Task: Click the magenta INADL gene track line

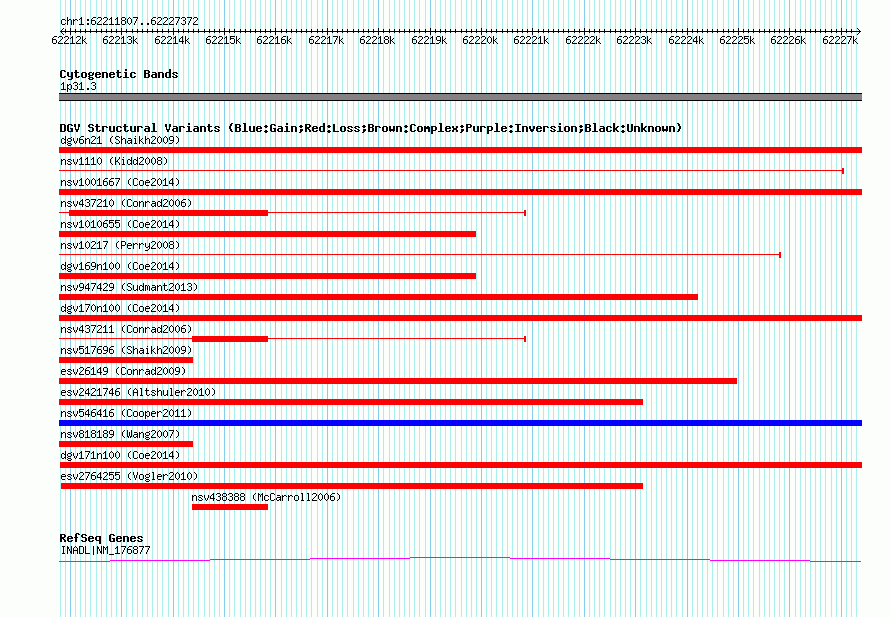Action: coord(460,560)
